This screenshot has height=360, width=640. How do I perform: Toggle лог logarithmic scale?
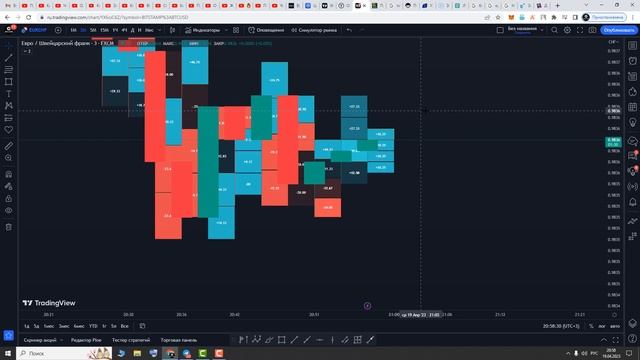[x=602, y=326]
